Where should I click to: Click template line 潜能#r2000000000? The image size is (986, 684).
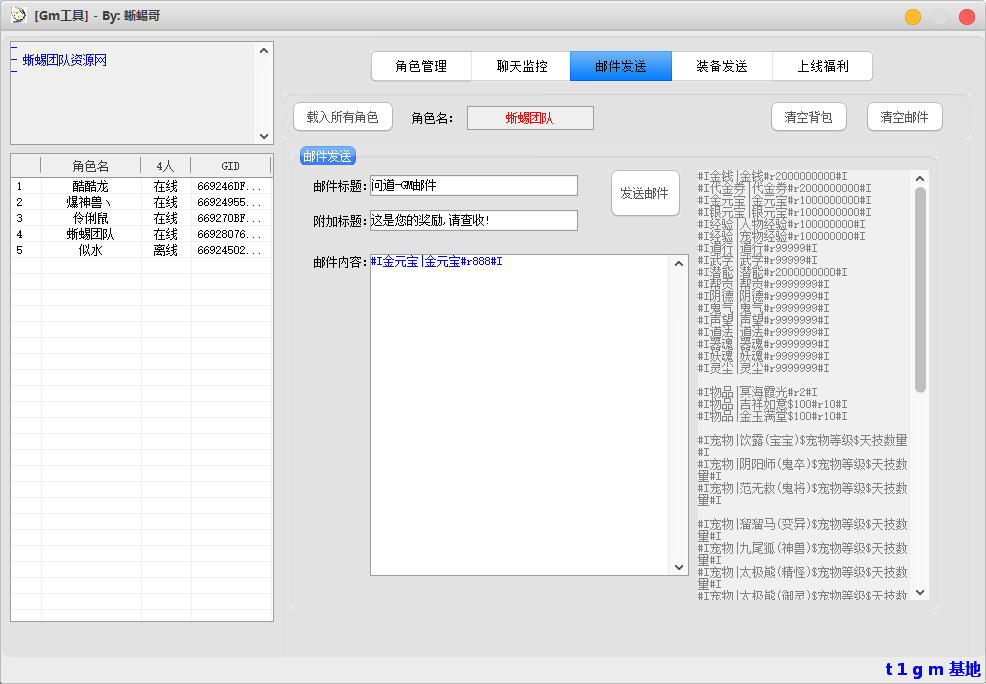click(772, 272)
